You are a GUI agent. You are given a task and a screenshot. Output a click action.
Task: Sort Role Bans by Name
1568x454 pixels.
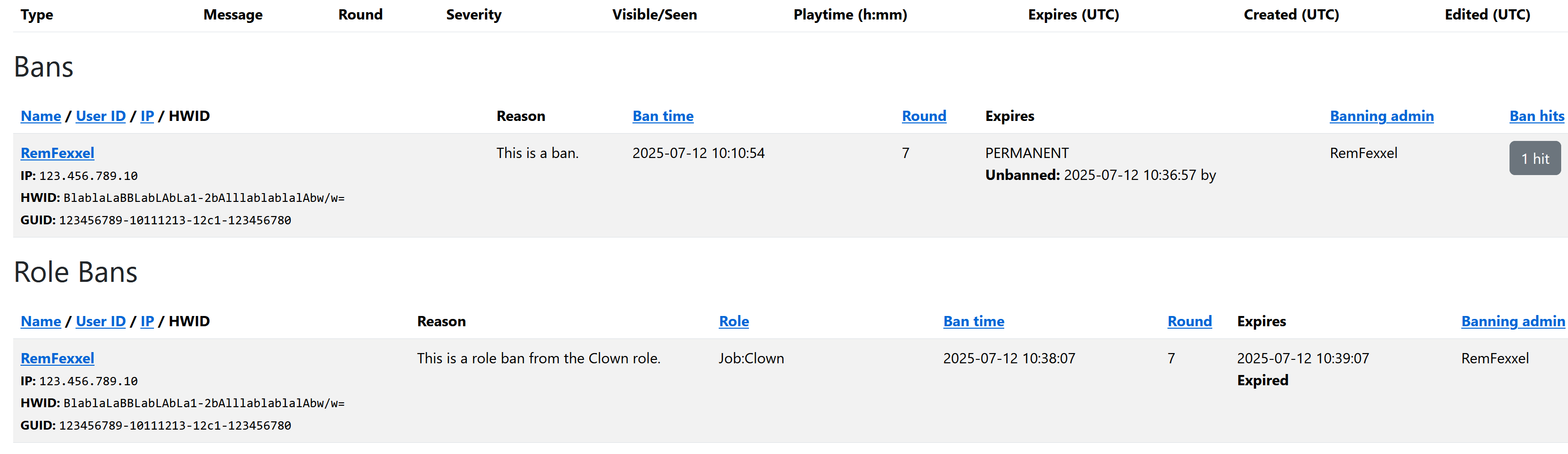click(x=41, y=321)
